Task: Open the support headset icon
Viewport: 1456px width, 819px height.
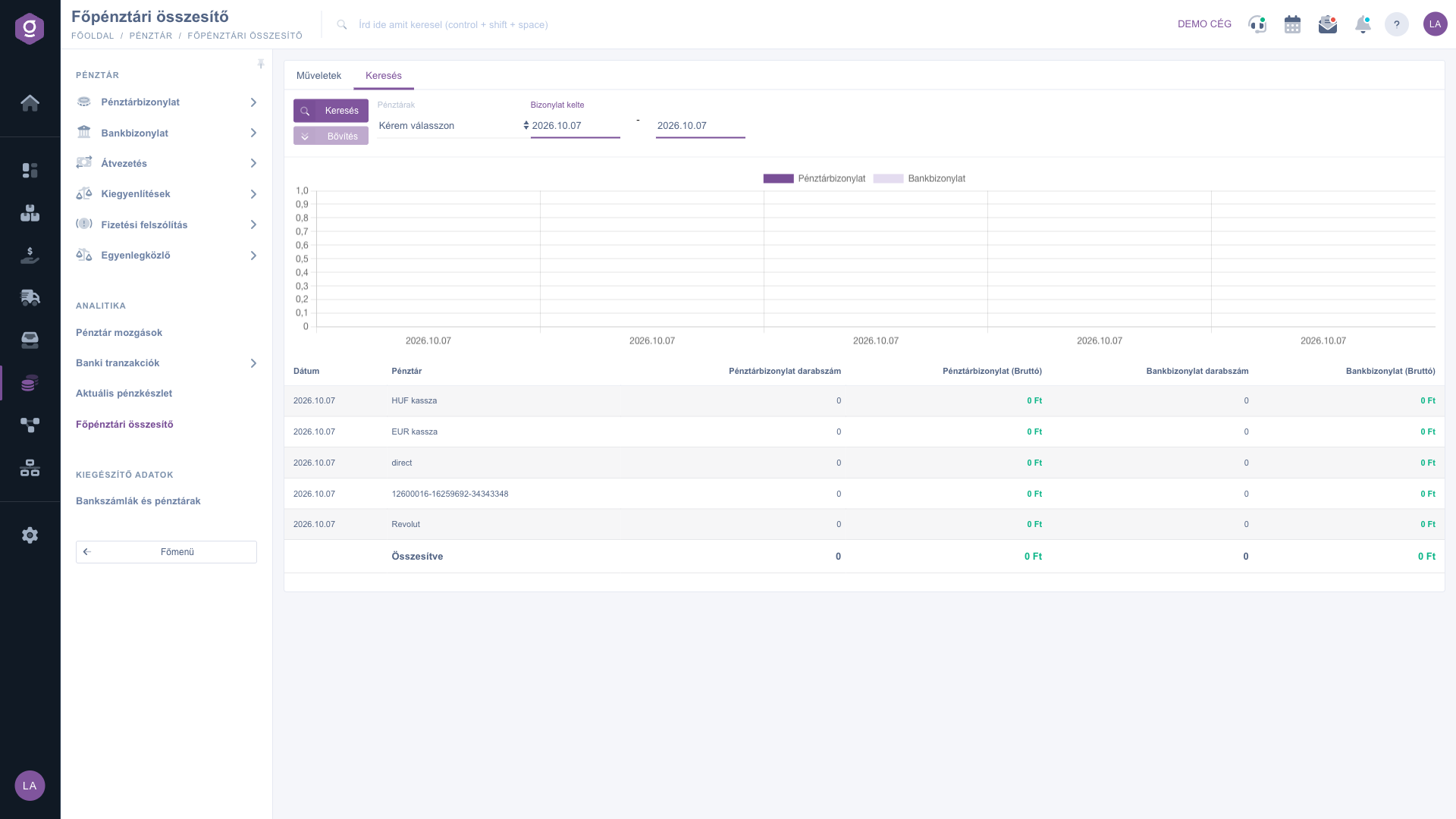Action: pyautogui.click(x=1257, y=24)
